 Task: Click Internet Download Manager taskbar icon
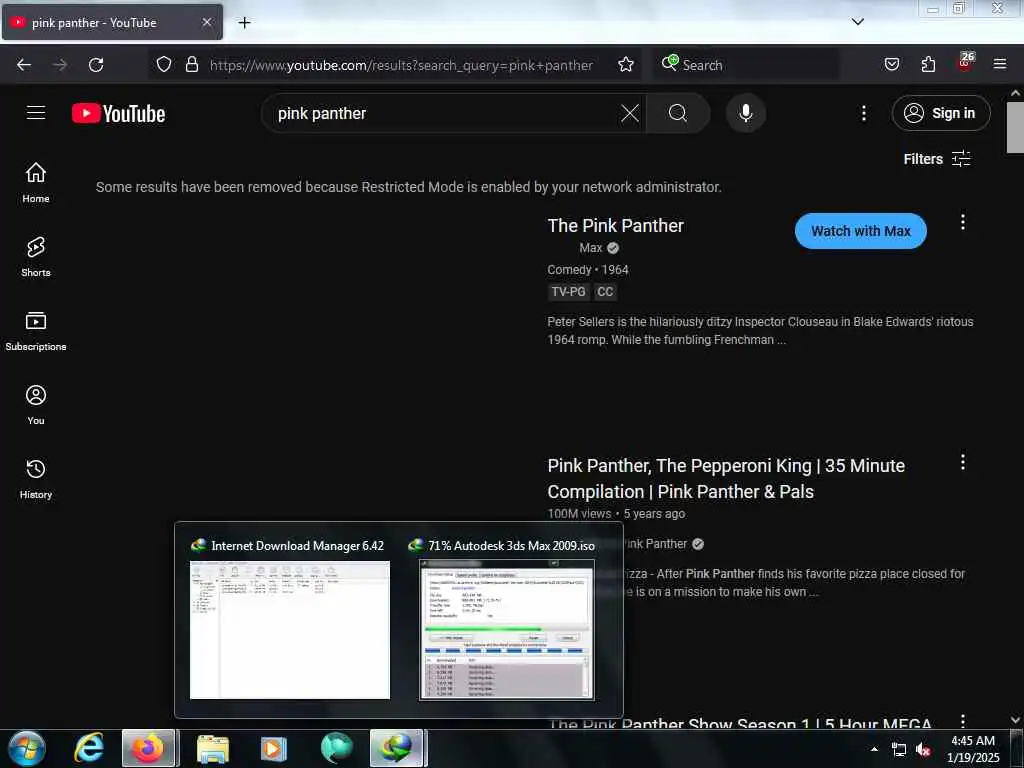tap(397, 748)
